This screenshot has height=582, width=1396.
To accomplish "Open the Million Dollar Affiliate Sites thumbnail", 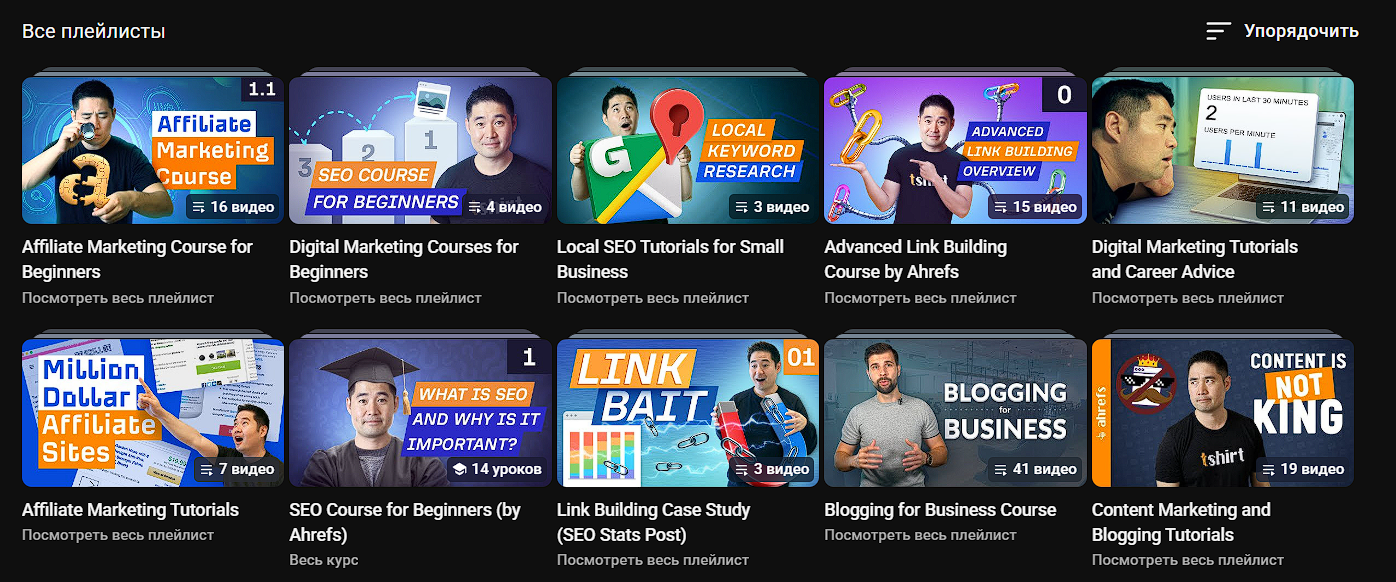I will pos(153,413).
